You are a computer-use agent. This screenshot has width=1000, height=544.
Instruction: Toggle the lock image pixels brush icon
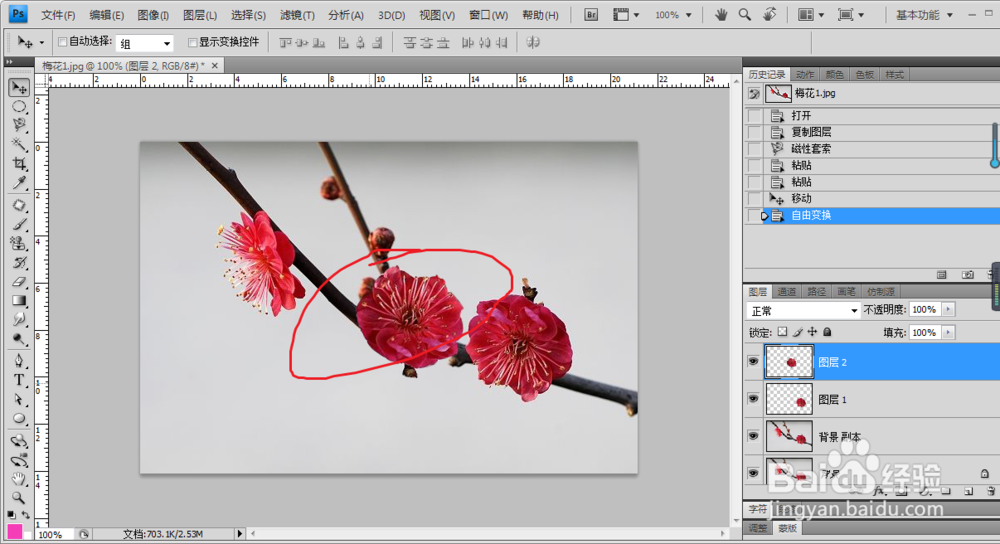click(797, 332)
